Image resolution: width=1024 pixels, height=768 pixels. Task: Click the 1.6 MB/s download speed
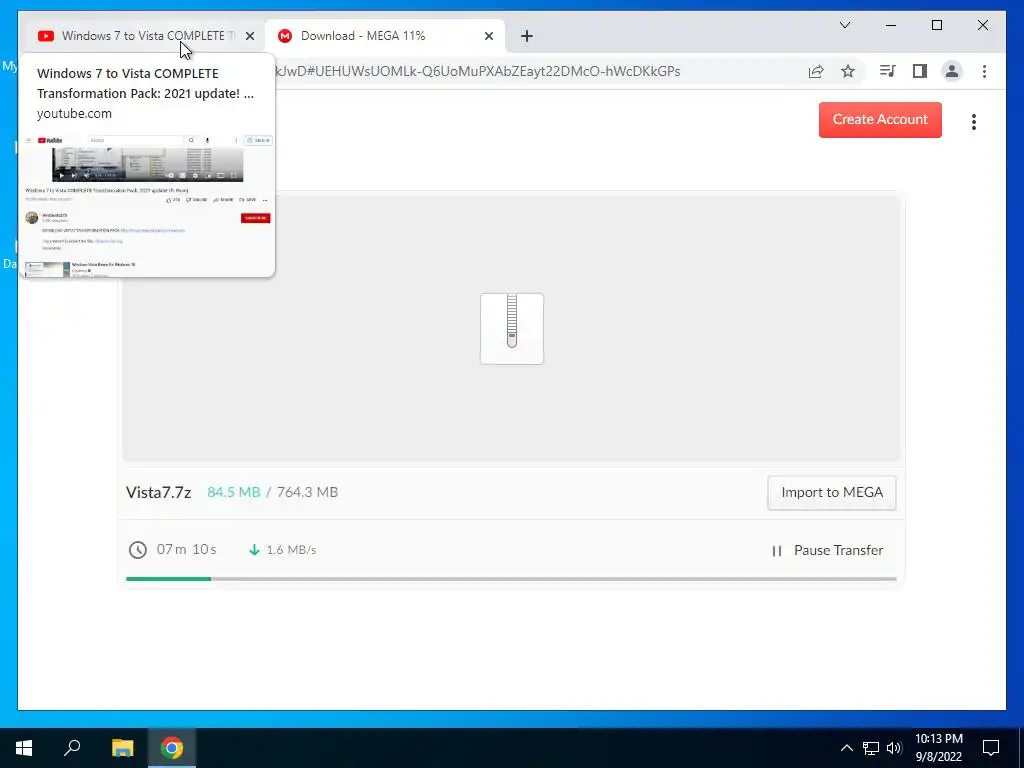(291, 550)
